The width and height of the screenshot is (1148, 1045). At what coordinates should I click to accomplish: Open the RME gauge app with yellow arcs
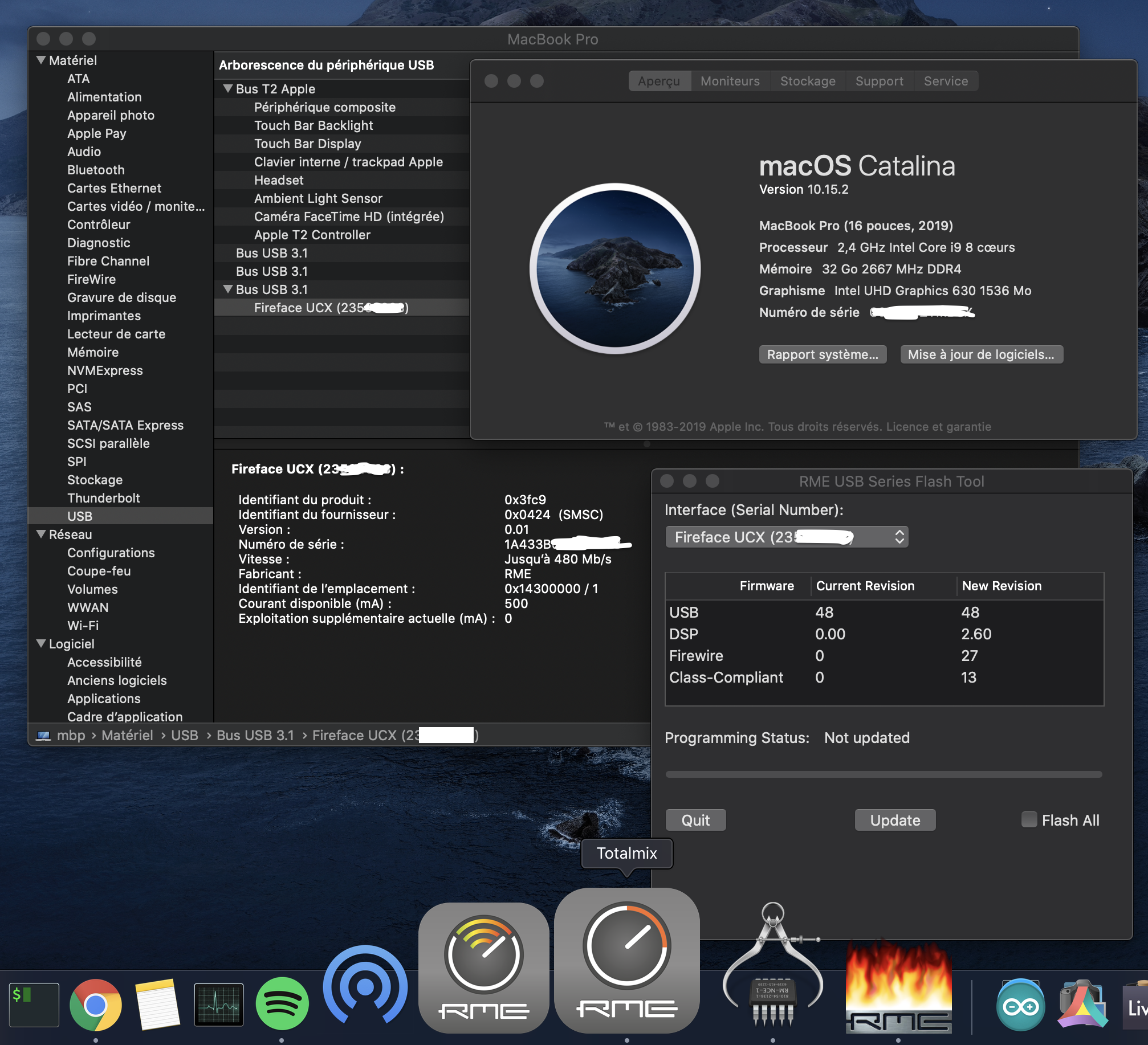pyautogui.click(x=484, y=967)
